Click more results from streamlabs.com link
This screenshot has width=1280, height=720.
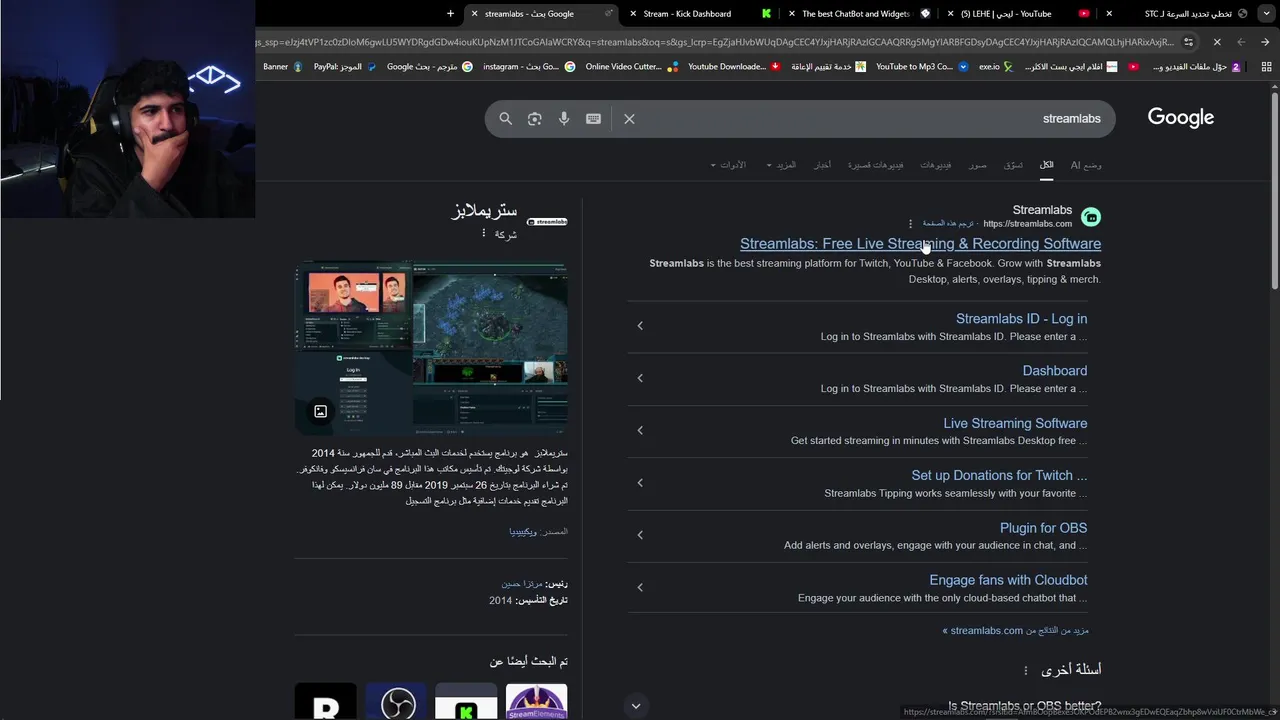(x=1015, y=631)
